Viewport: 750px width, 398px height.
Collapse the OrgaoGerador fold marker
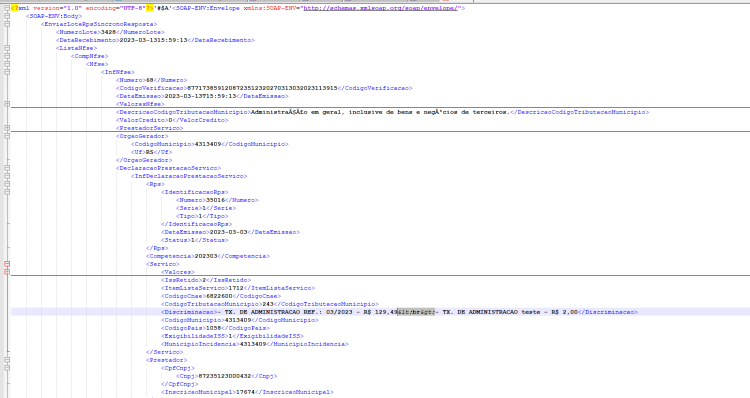[7, 136]
